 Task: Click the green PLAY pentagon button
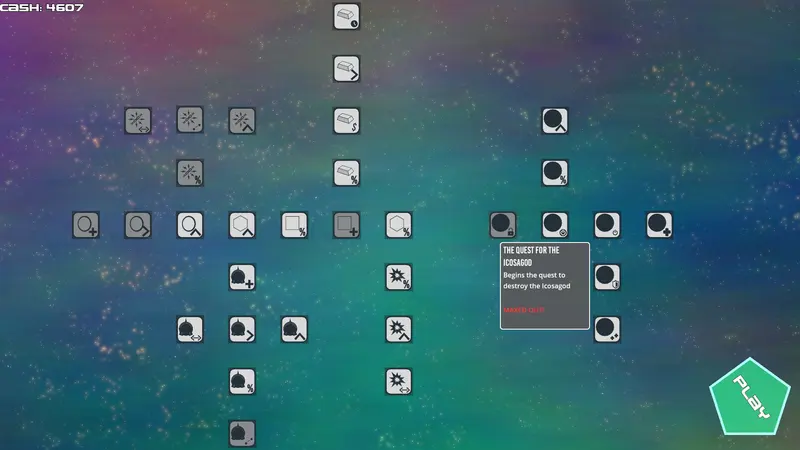tap(750, 398)
